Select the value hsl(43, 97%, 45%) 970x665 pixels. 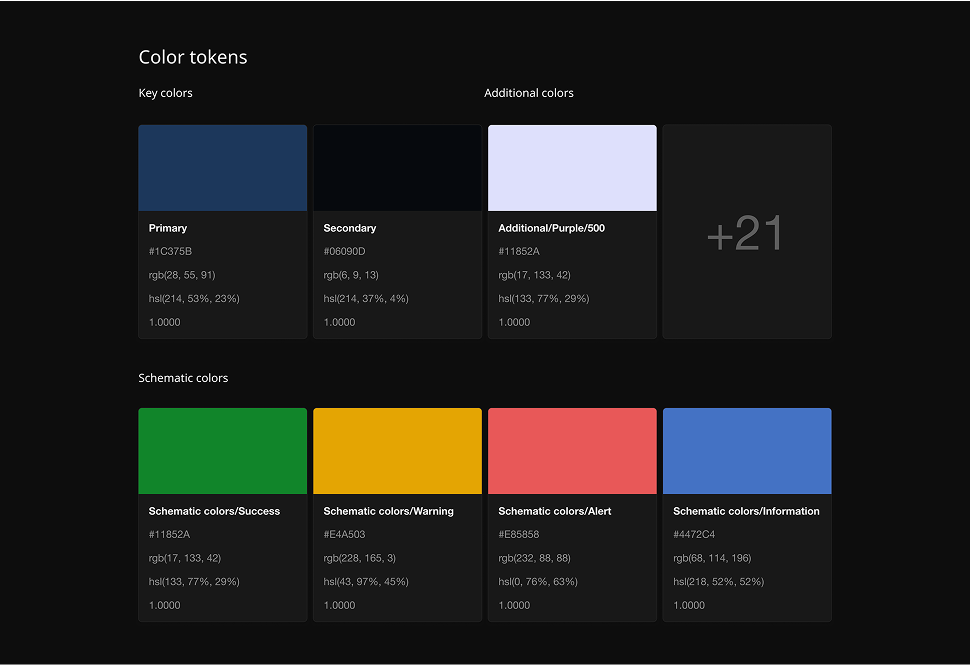coord(366,581)
